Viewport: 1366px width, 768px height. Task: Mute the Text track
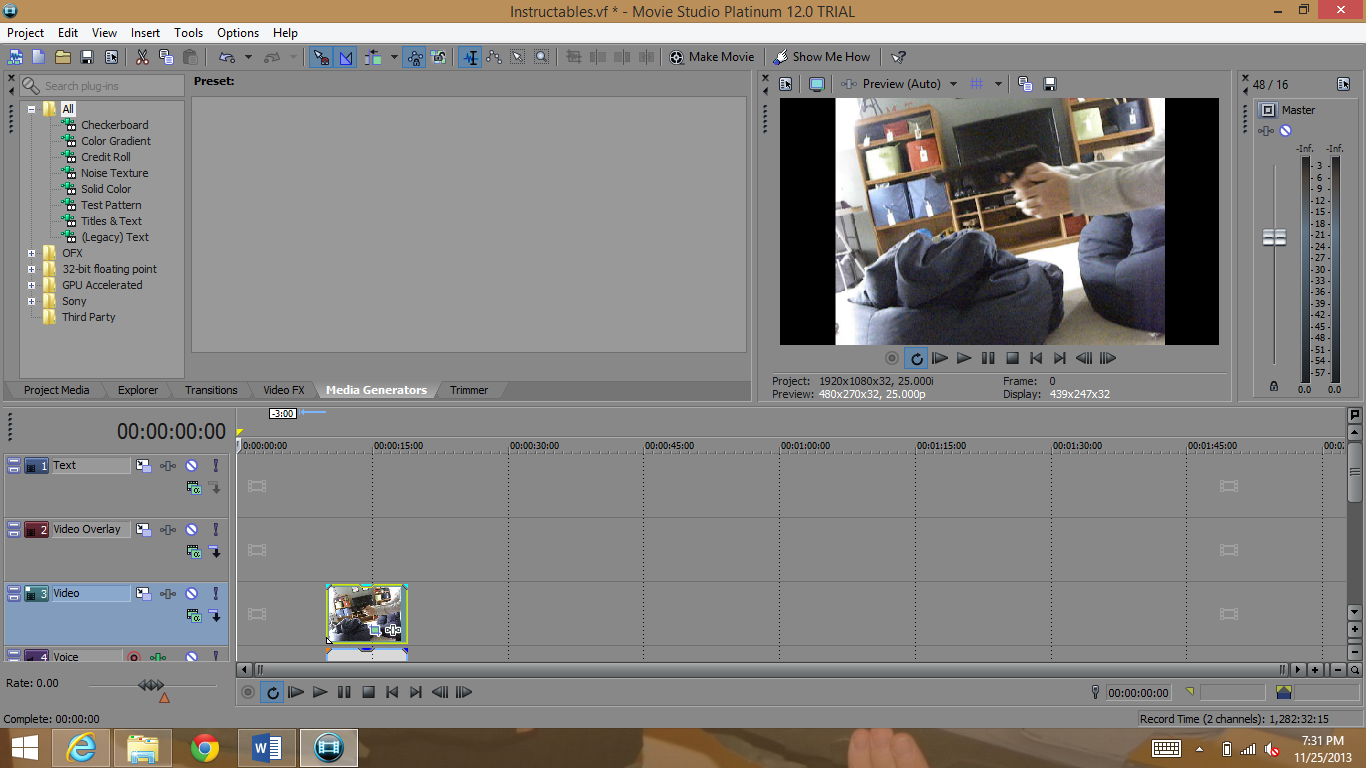click(x=191, y=465)
